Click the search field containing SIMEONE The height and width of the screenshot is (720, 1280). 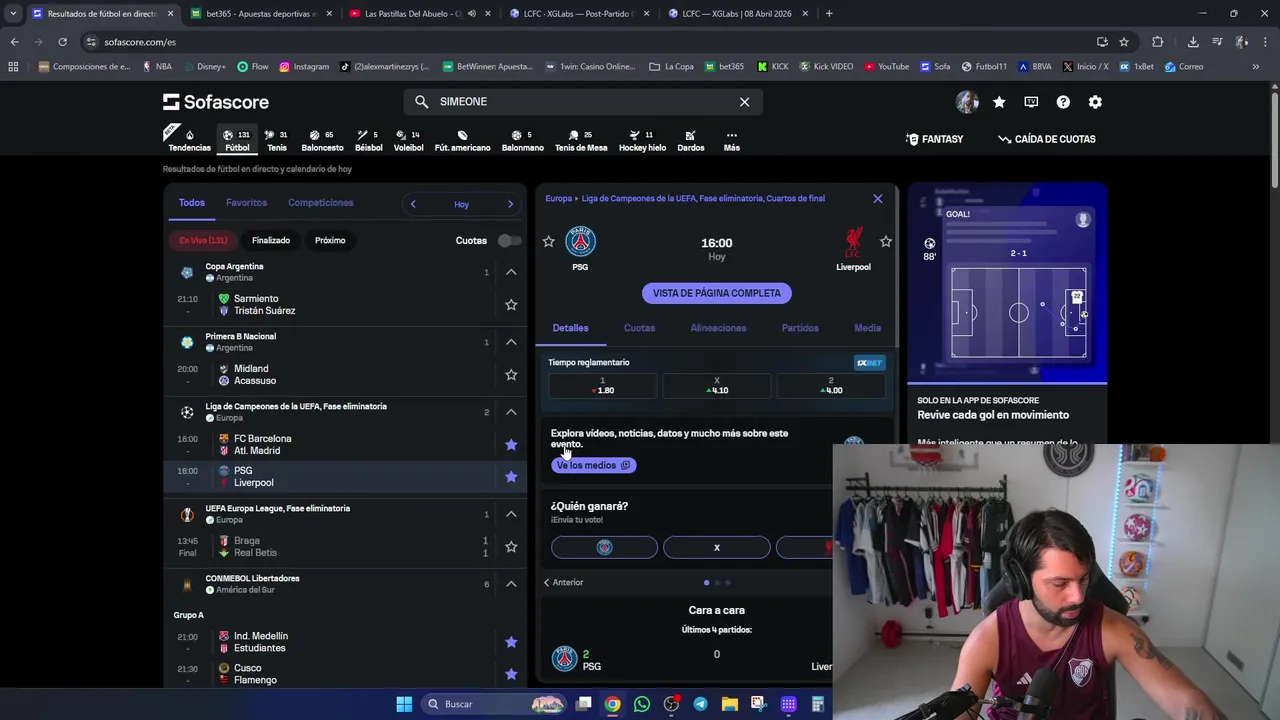click(583, 102)
